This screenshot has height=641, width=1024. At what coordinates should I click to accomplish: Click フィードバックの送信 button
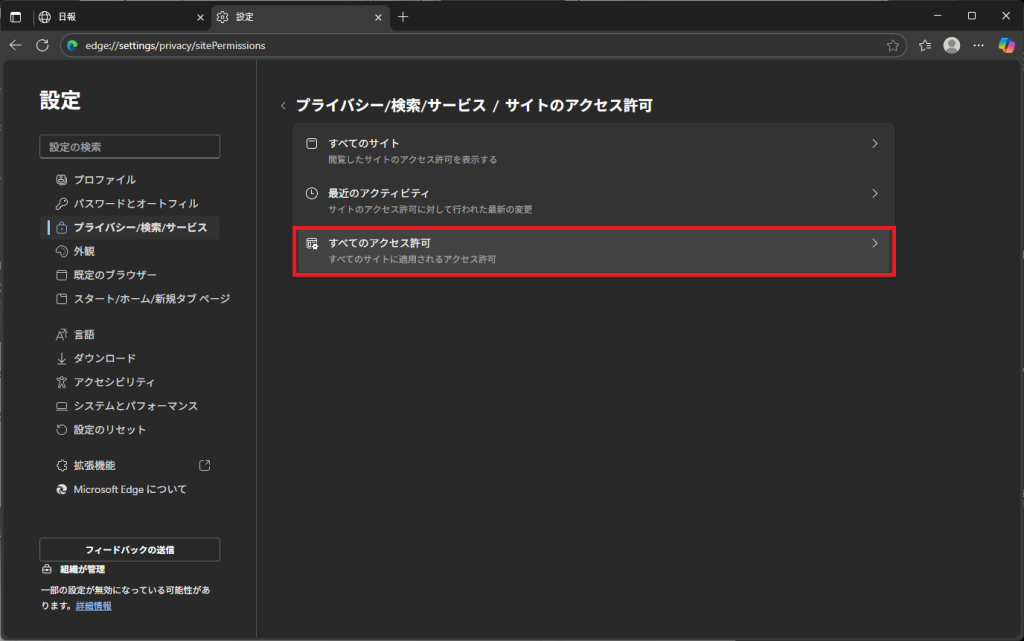[x=129, y=550]
